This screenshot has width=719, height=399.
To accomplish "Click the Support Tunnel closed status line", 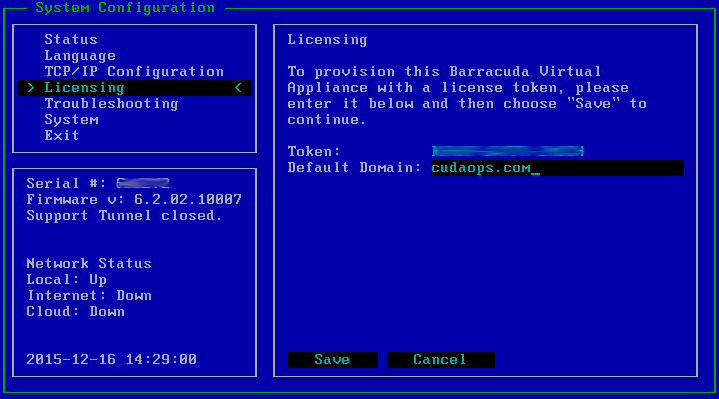I will coord(124,216).
